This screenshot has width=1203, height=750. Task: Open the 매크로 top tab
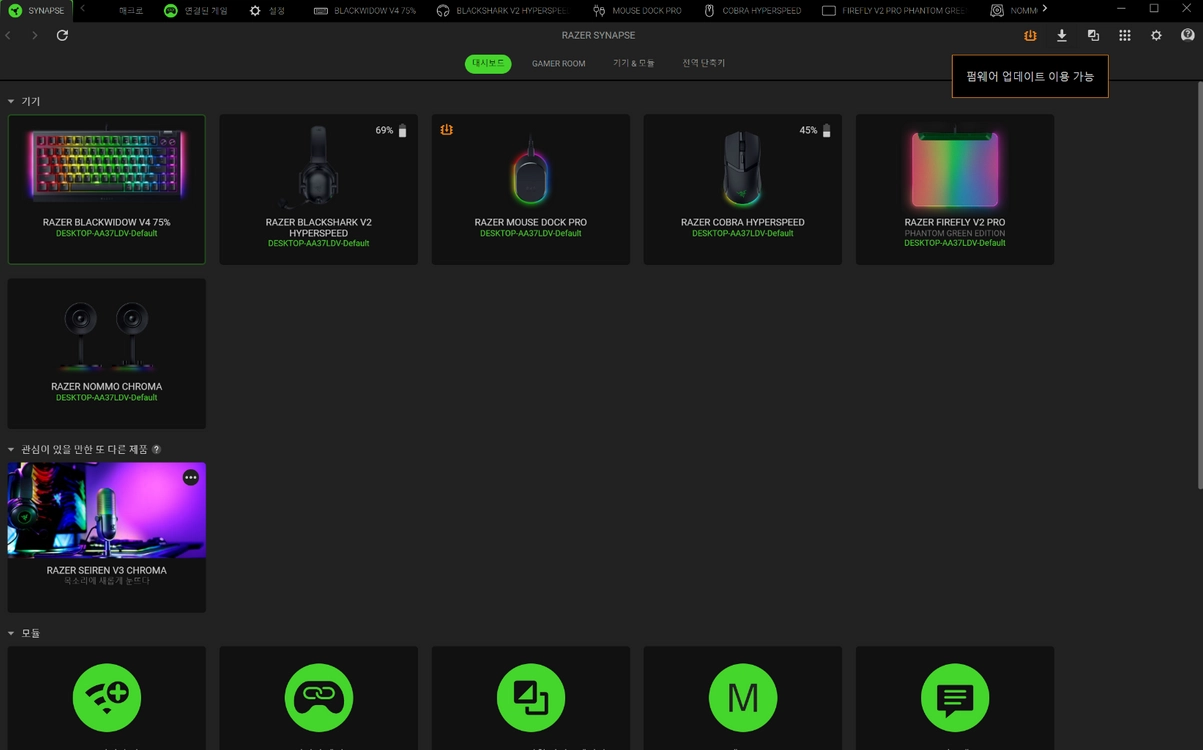(x=131, y=10)
